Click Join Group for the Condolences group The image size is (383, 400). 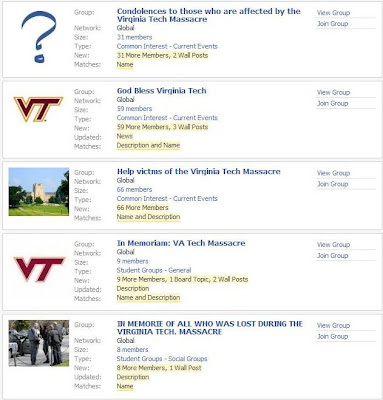point(332,24)
